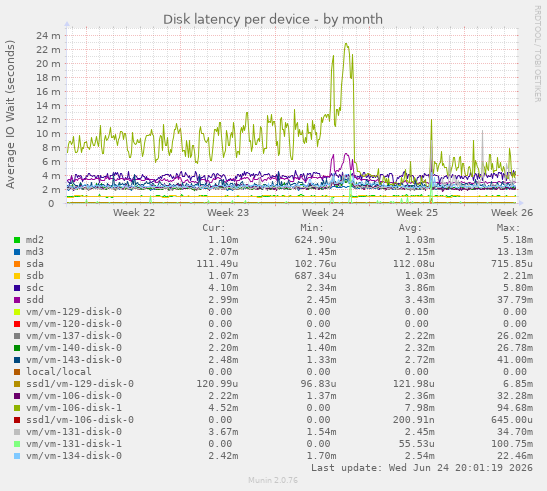547x491 pixels.
Task: Click the vm/vm-131-disk-1 light green swatch
Action: pyautogui.click(x=17, y=444)
